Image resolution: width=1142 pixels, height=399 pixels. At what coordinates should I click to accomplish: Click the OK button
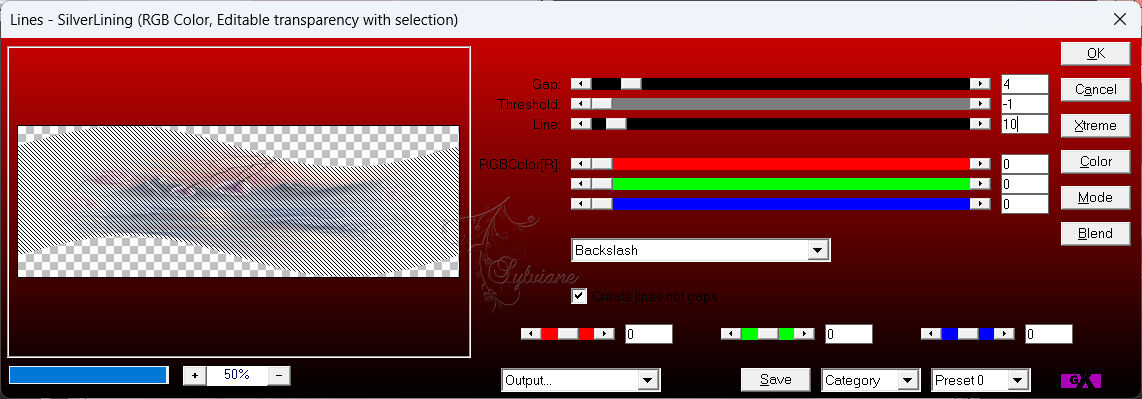click(1095, 53)
